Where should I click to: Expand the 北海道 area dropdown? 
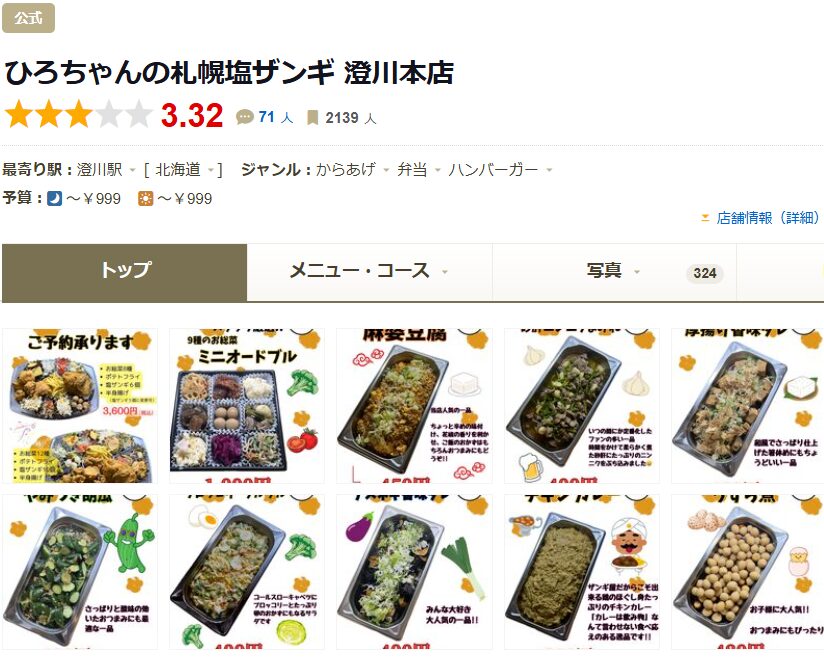(211, 170)
